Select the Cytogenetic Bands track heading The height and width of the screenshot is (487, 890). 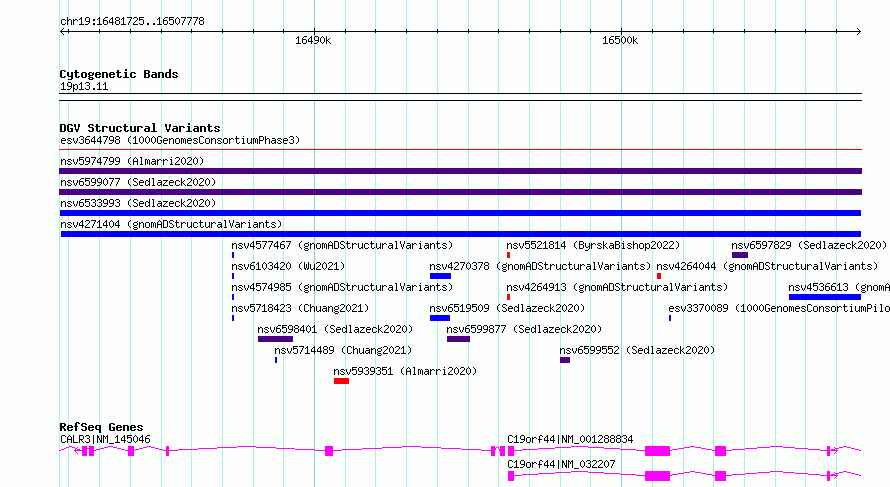tap(119, 74)
